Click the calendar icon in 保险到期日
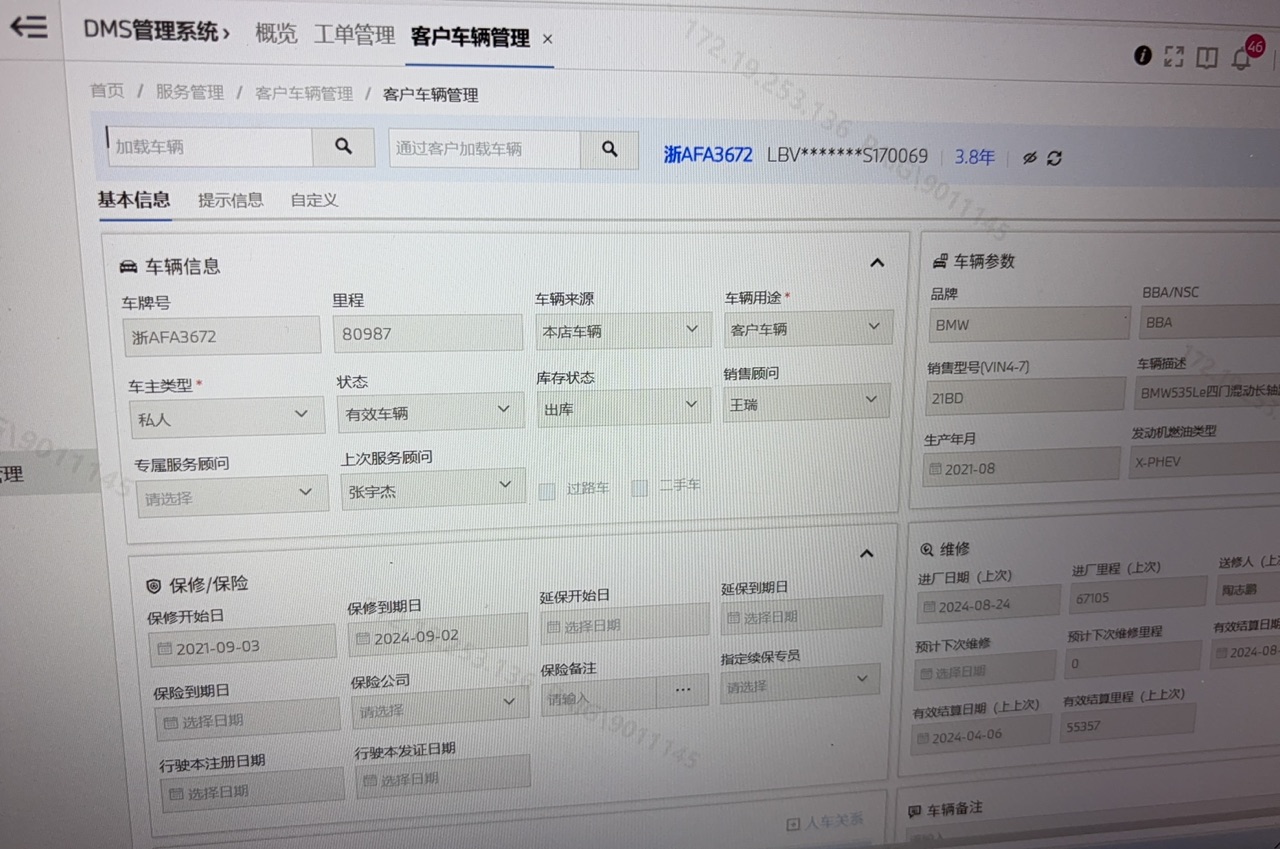This screenshot has height=849, width=1280. pyautogui.click(x=171, y=721)
